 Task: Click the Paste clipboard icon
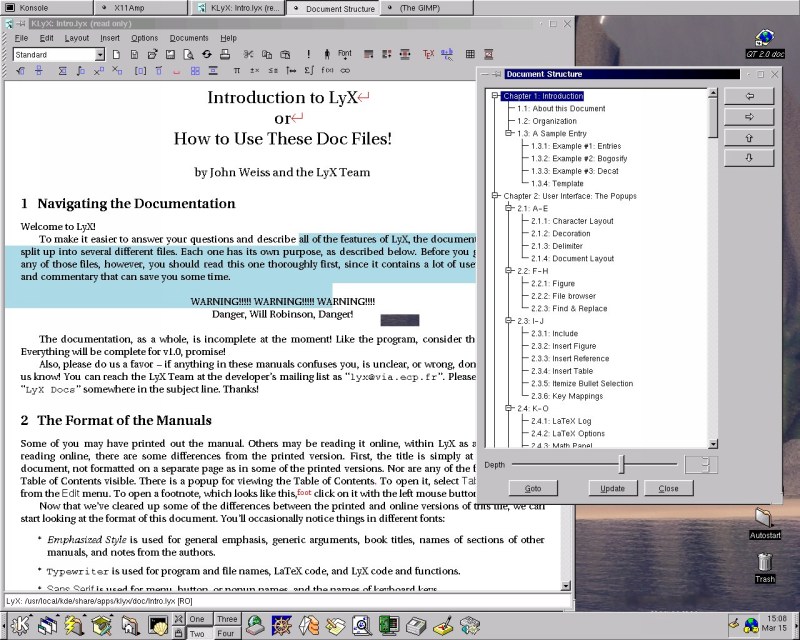coord(285,54)
